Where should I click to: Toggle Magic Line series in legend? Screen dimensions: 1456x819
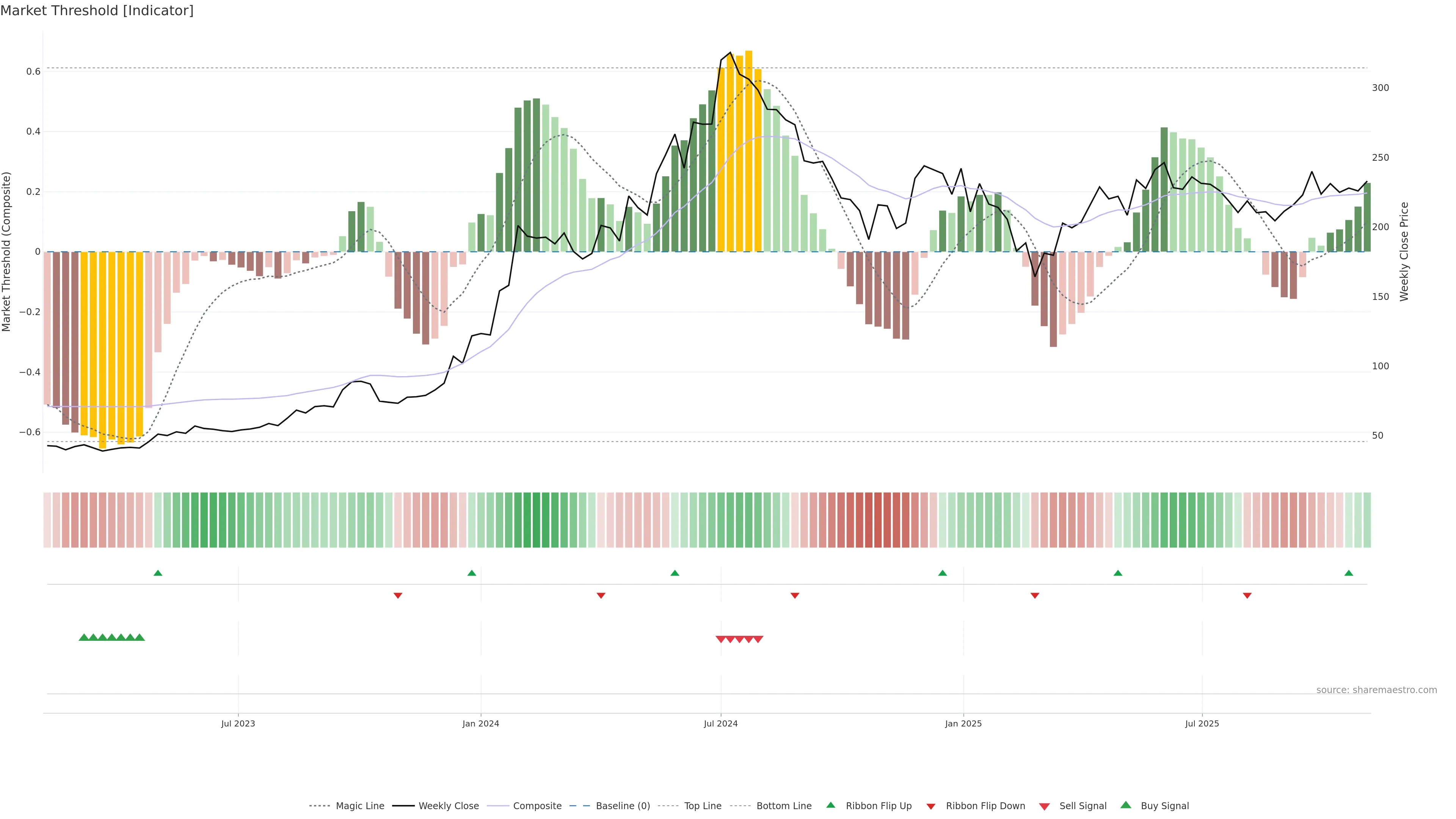359,806
